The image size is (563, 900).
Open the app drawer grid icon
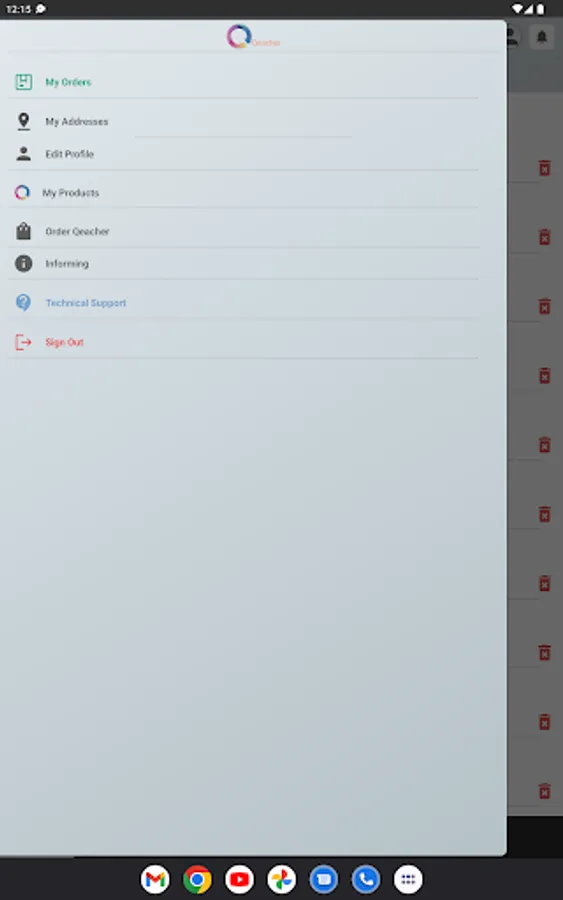coord(408,879)
